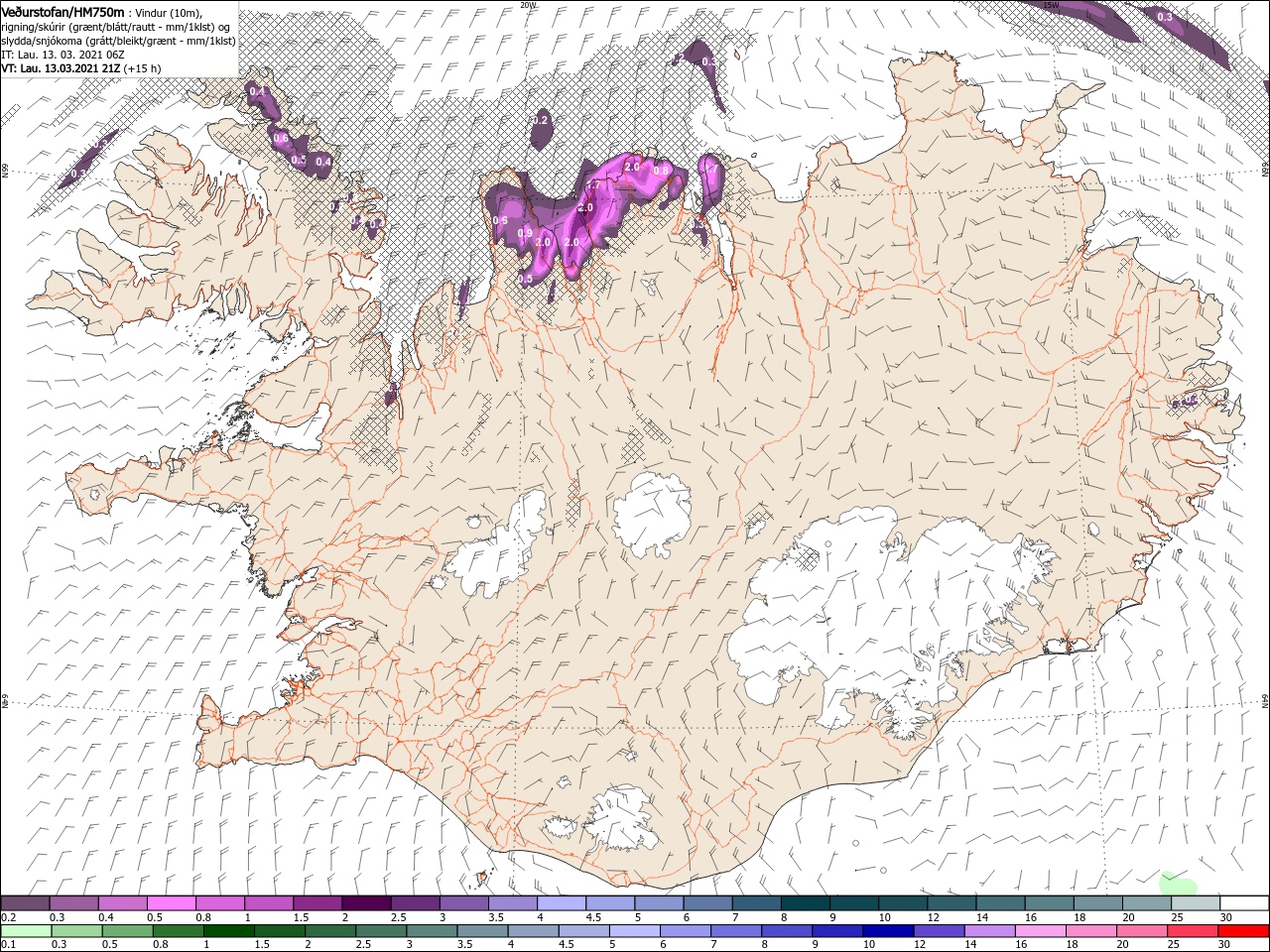Pick the light green 0.3 swatch in rain scale
This screenshot has width=1270, height=952.
tap(76, 931)
